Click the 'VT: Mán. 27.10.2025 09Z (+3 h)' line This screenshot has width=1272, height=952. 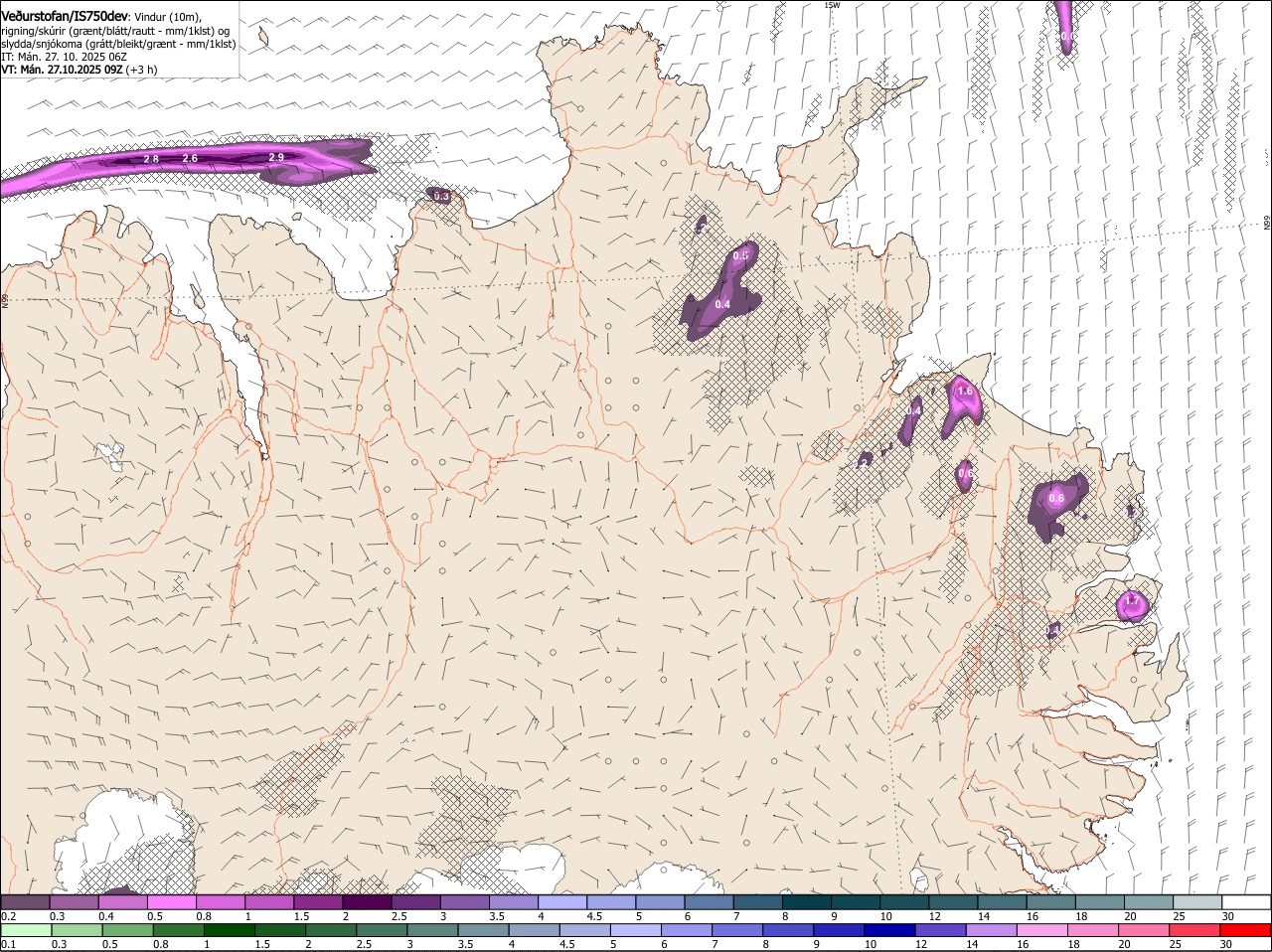click(79, 70)
